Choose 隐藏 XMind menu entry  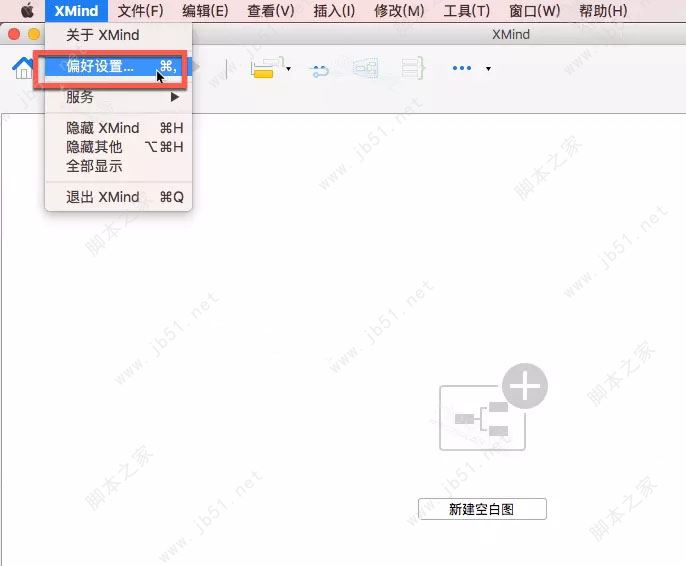point(119,128)
